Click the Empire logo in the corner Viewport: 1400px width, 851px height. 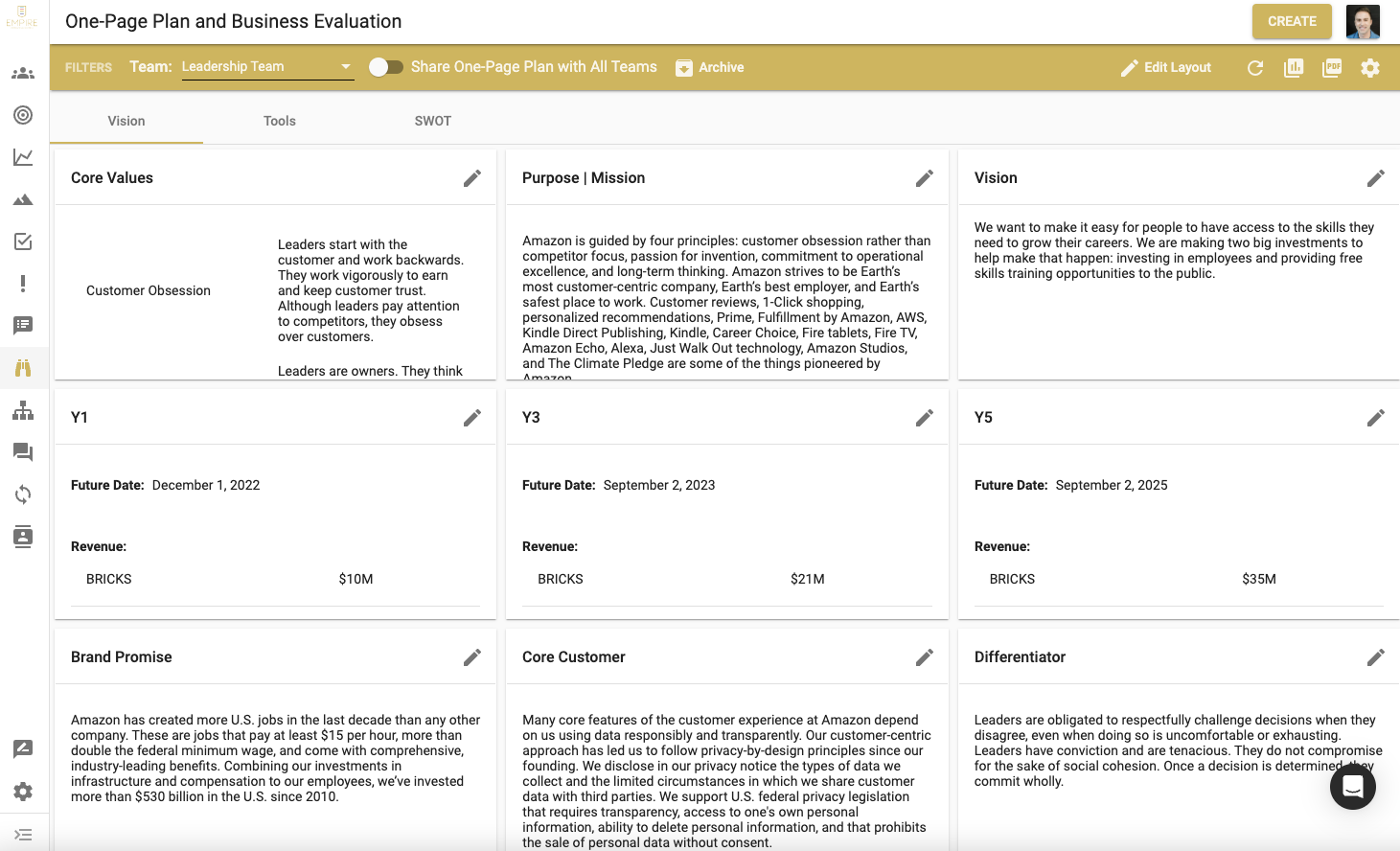pyautogui.click(x=22, y=17)
